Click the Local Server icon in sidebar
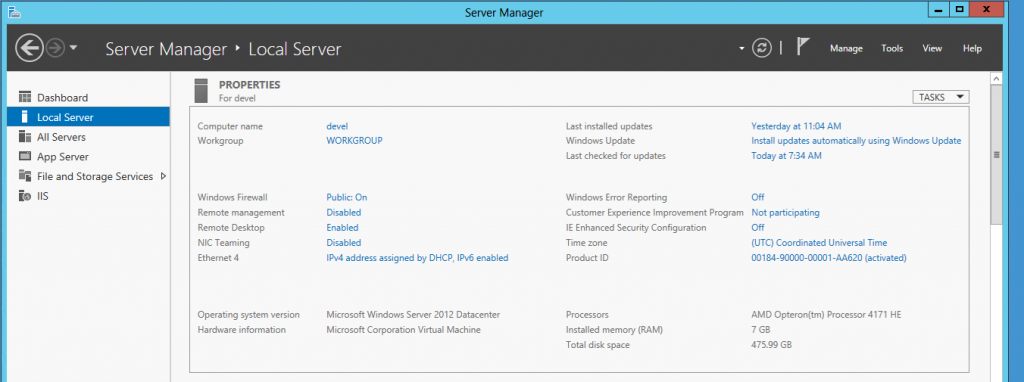 coord(25,117)
